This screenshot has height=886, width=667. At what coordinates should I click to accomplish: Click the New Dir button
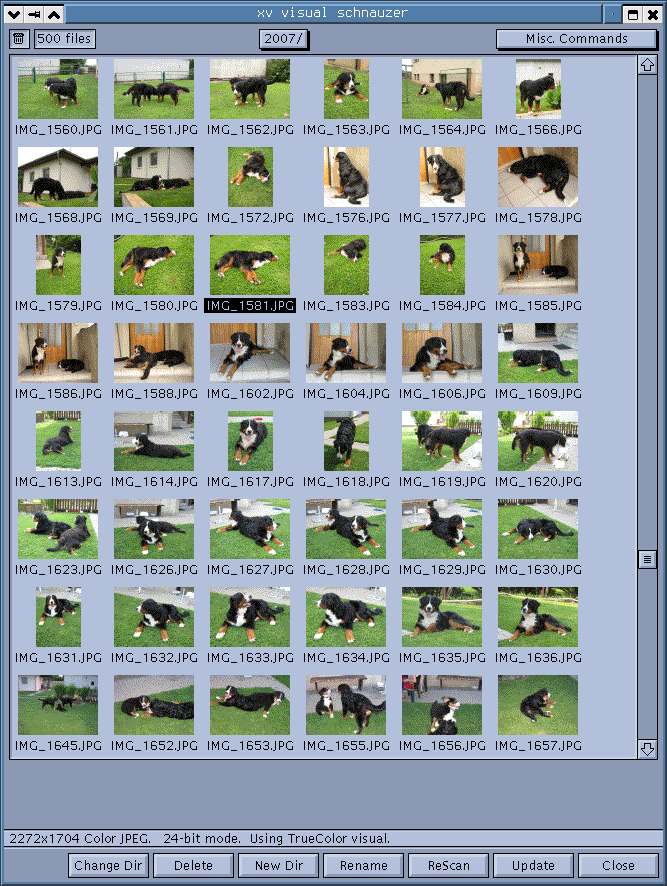pos(279,865)
